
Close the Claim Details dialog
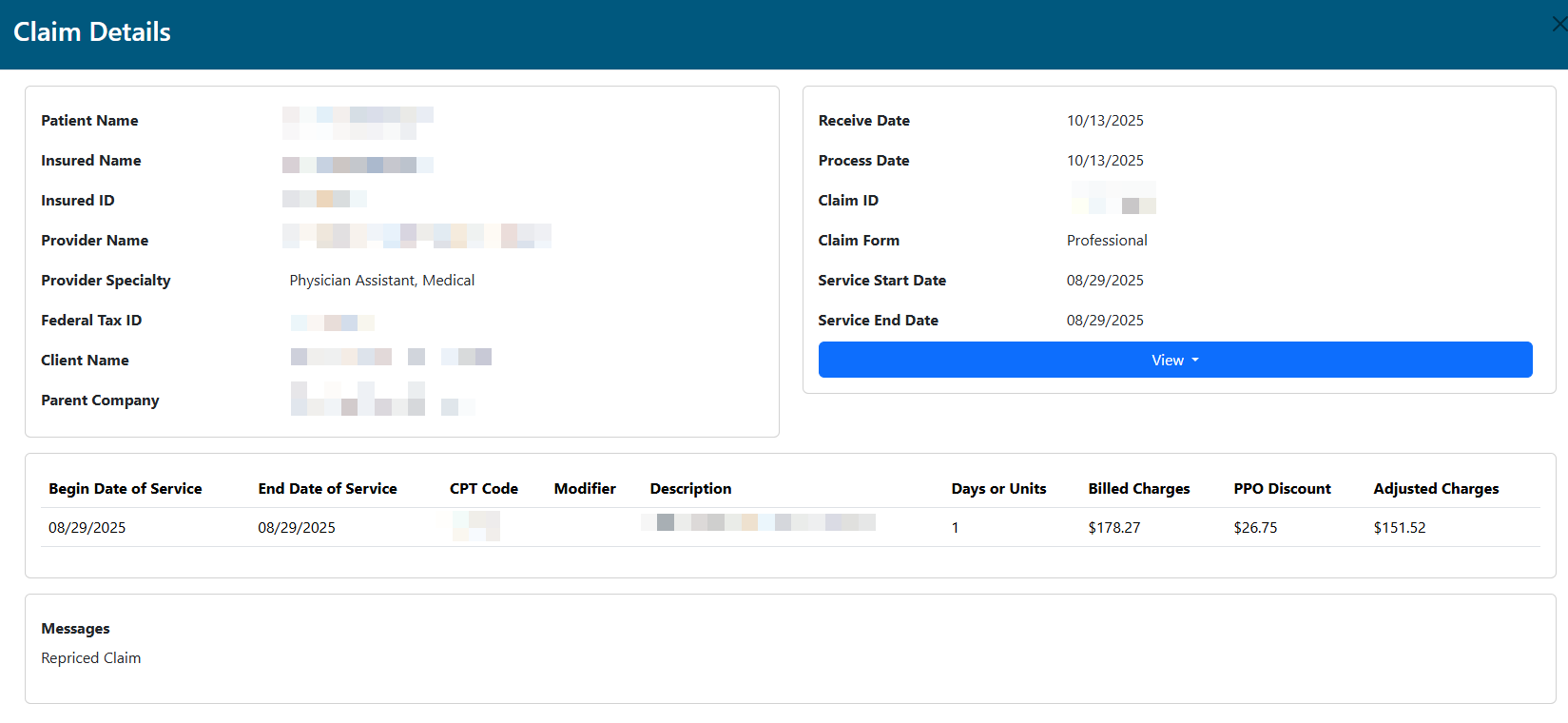pyautogui.click(x=1558, y=25)
